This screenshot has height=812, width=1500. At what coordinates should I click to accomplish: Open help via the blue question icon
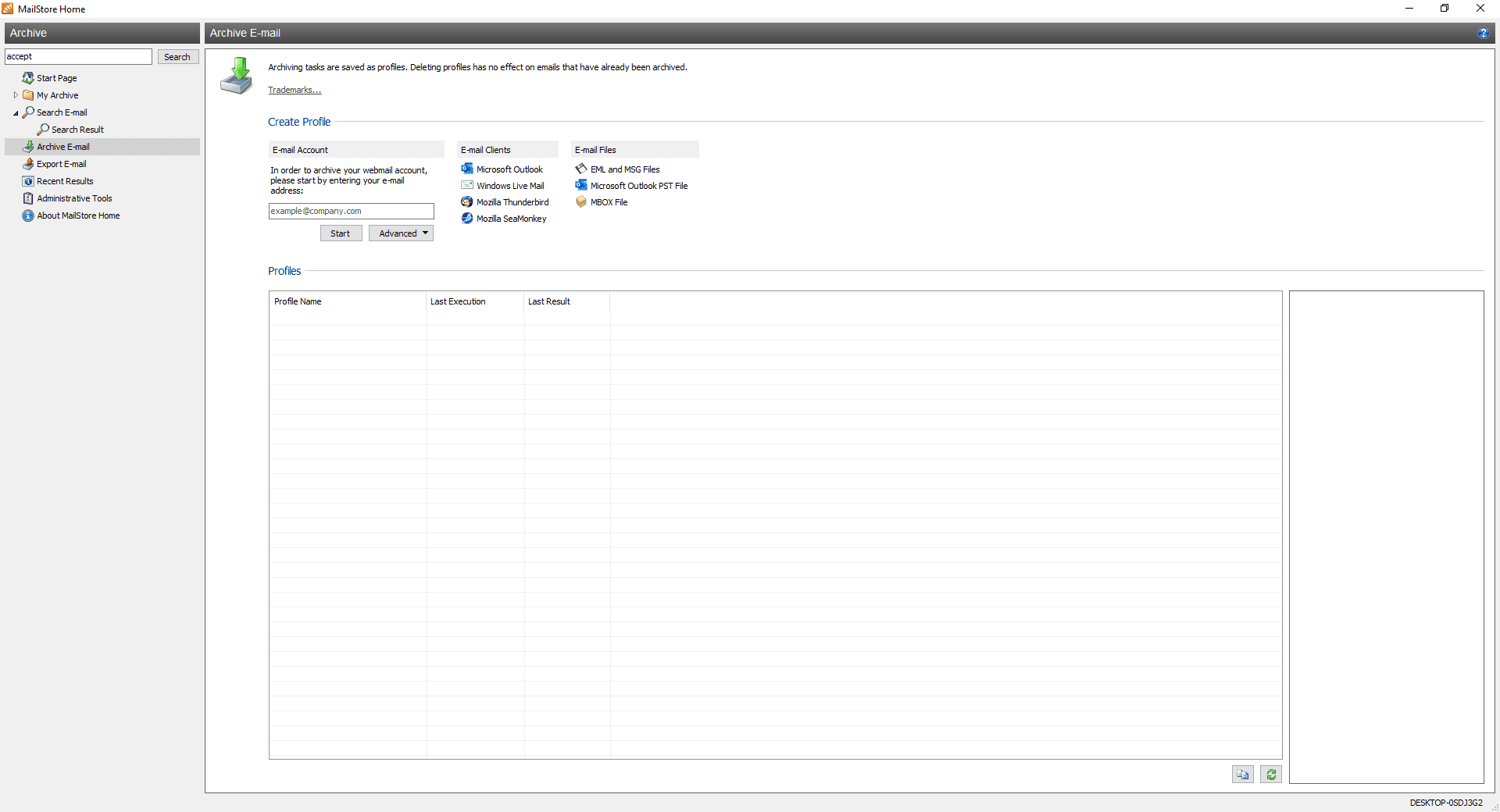point(1483,33)
